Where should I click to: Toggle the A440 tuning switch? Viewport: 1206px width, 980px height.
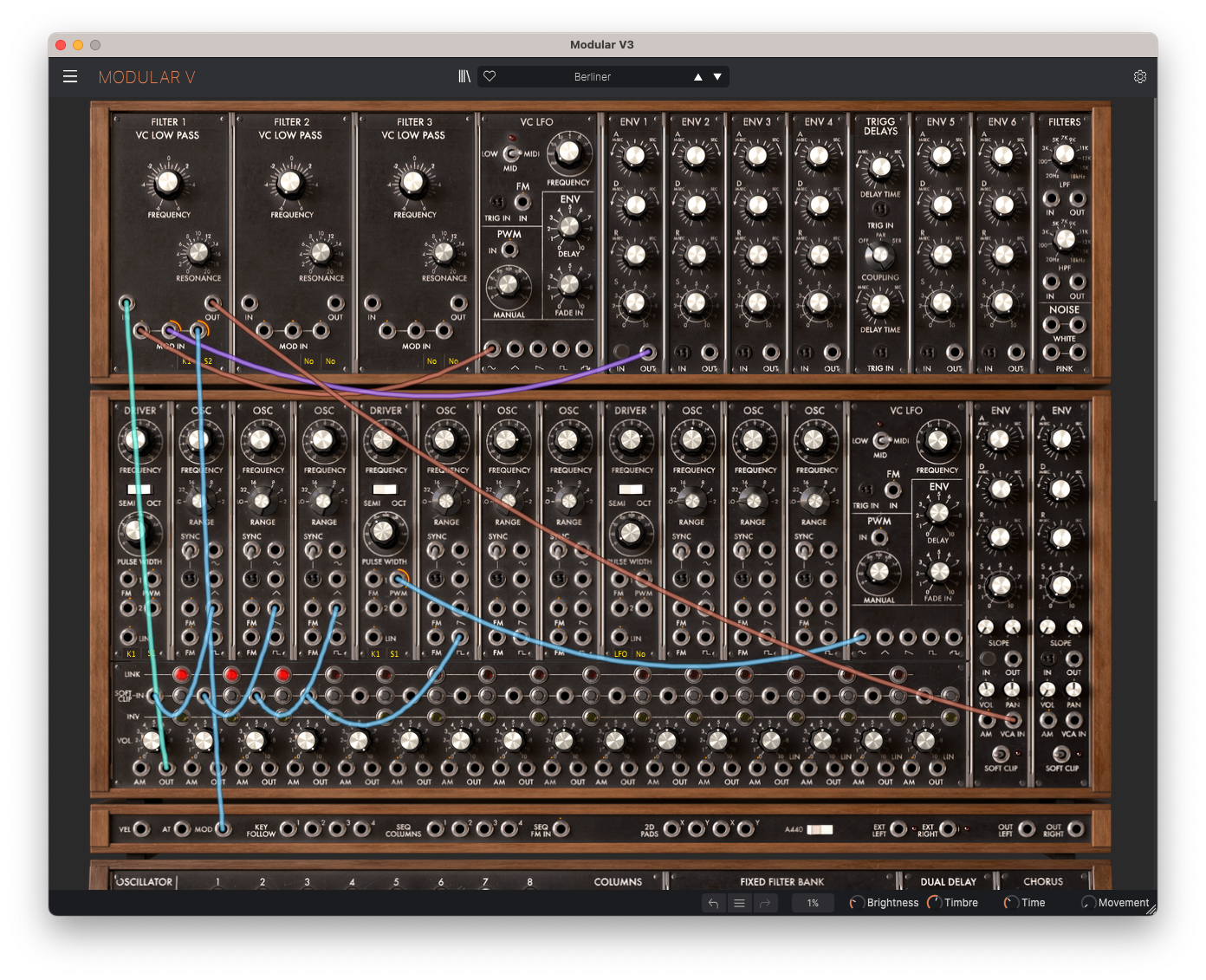820,829
